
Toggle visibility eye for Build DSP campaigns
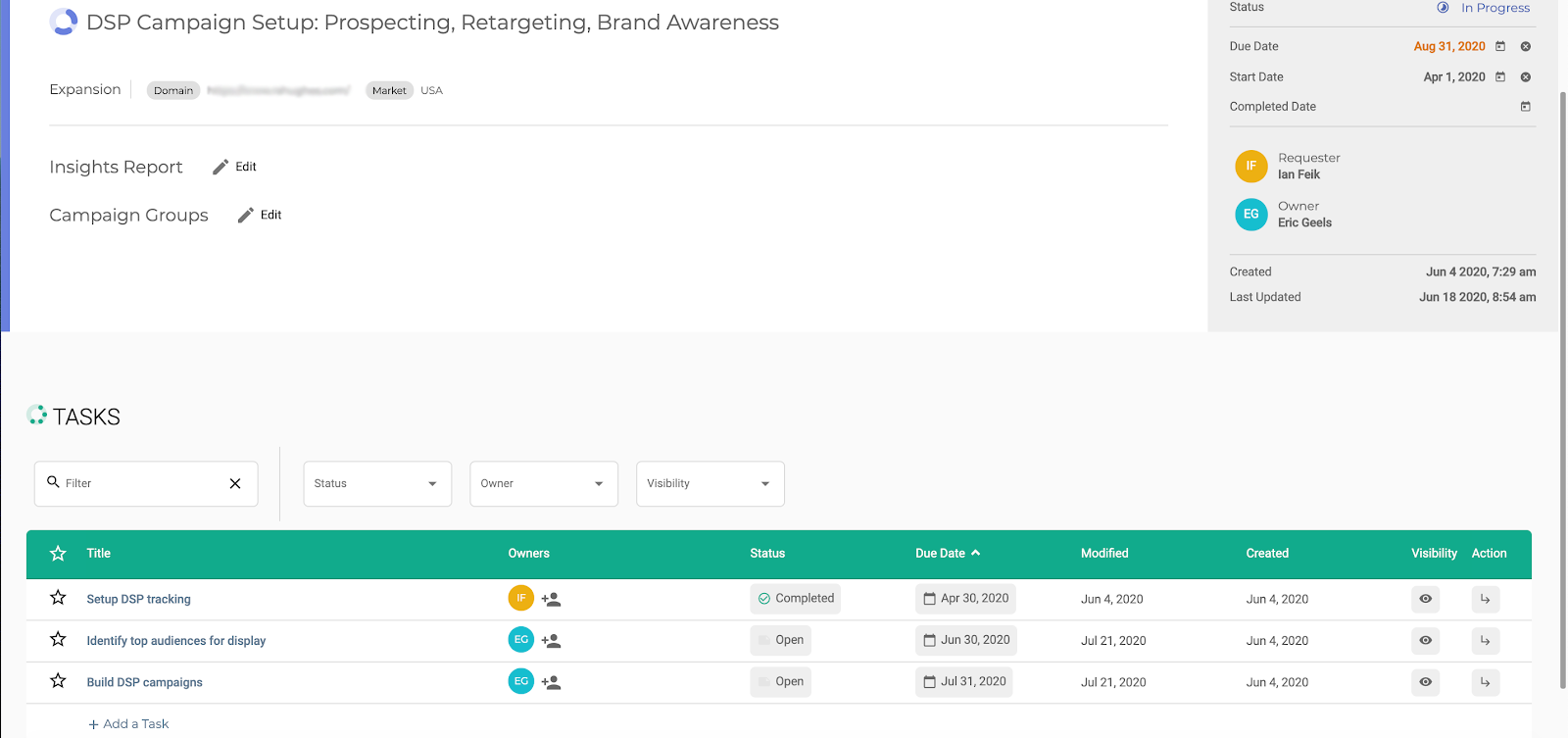click(1425, 682)
